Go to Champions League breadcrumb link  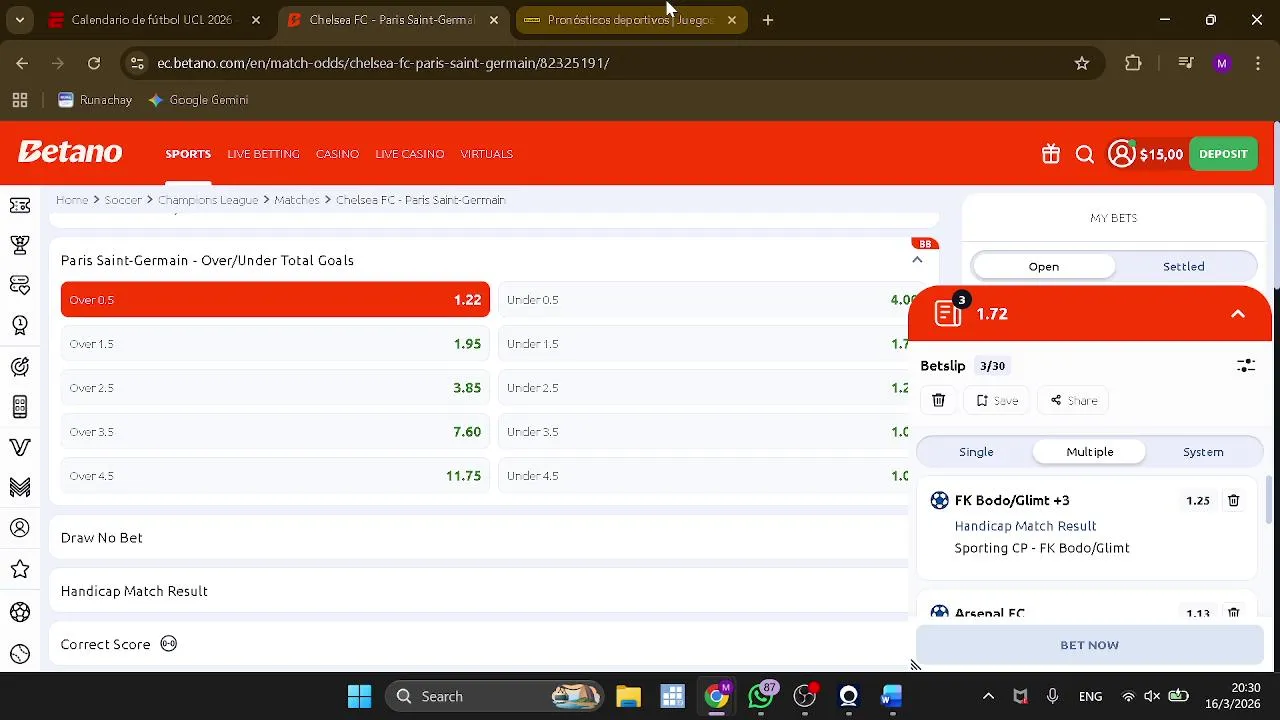(208, 200)
